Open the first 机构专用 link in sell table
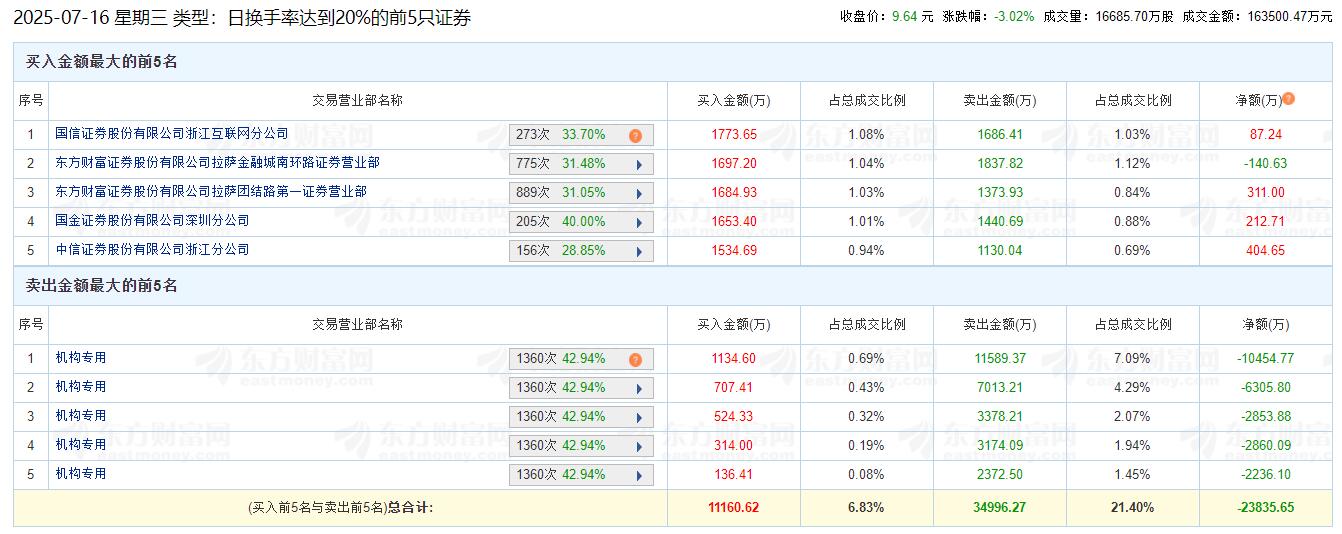Image resolution: width=1342 pixels, height=534 pixels. pyautogui.click(x=81, y=358)
